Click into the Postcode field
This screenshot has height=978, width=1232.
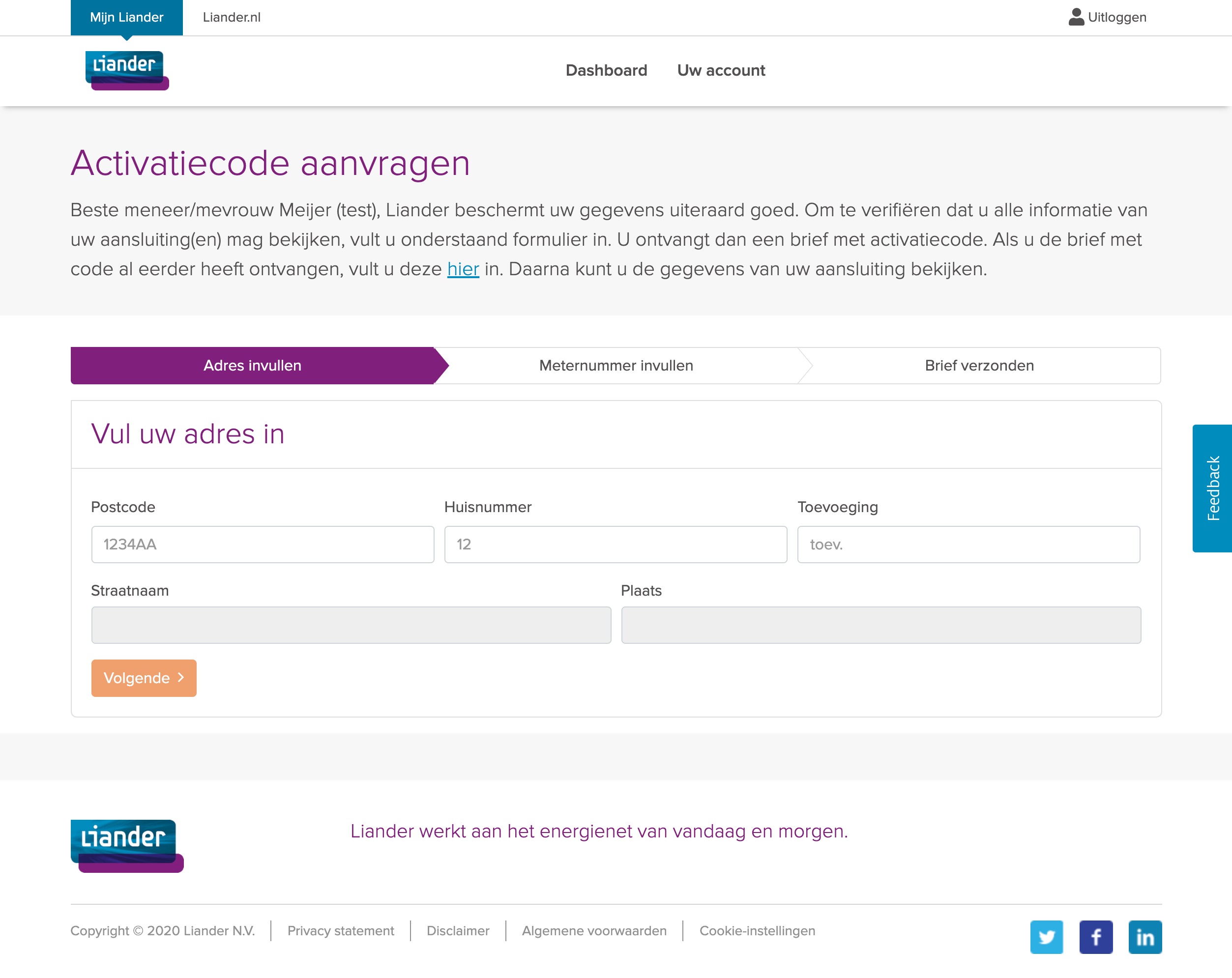pos(263,545)
